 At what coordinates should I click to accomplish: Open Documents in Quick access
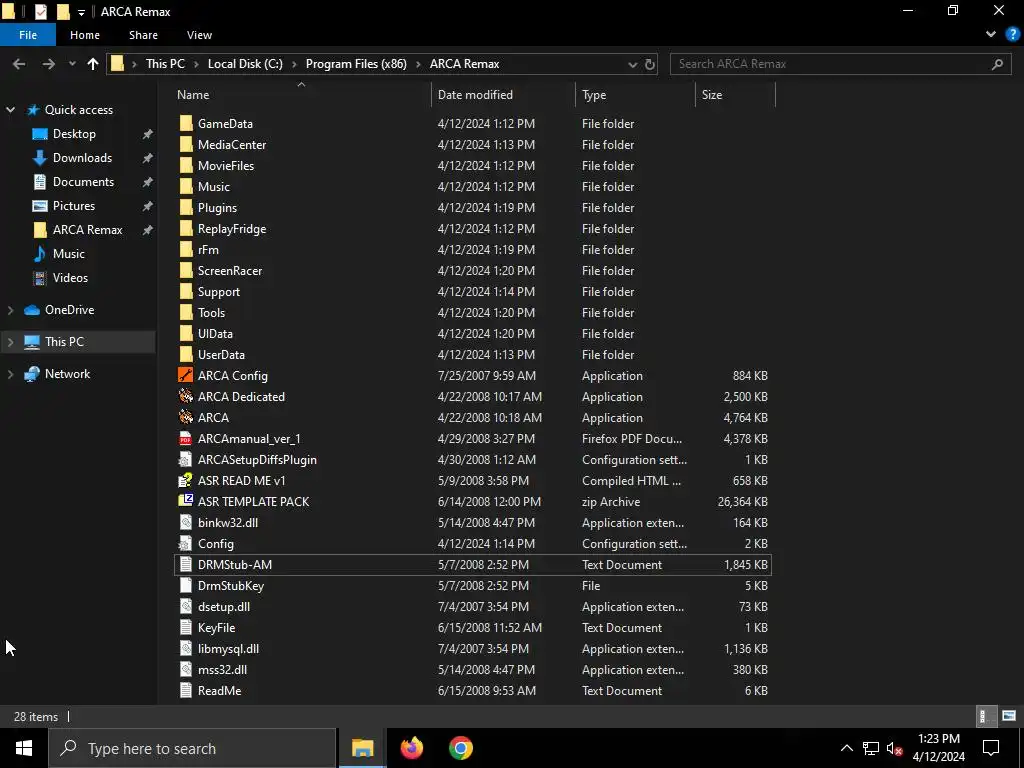[x=83, y=182]
